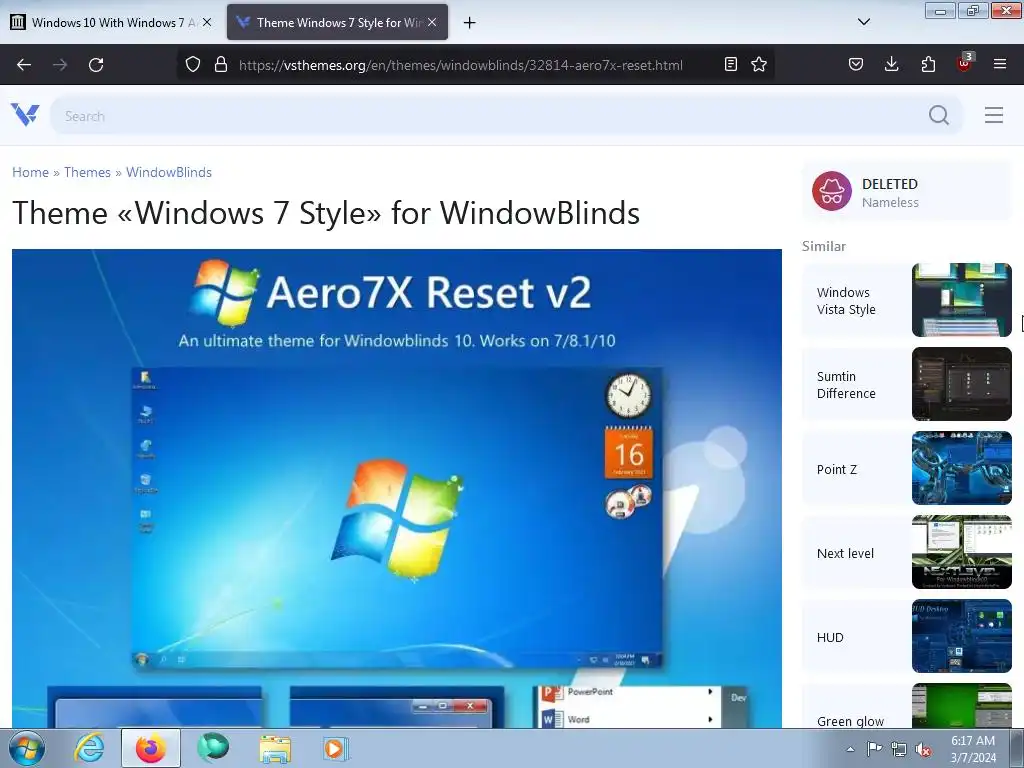Click the VSThemes logo
The height and width of the screenshot is (768, 1024).
tap(25, 115)
